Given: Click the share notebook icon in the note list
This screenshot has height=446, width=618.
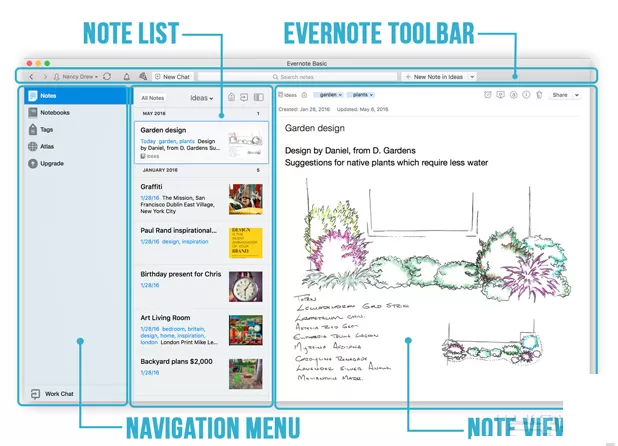Looking at the screenshot, I should click(x=244, y=97).
